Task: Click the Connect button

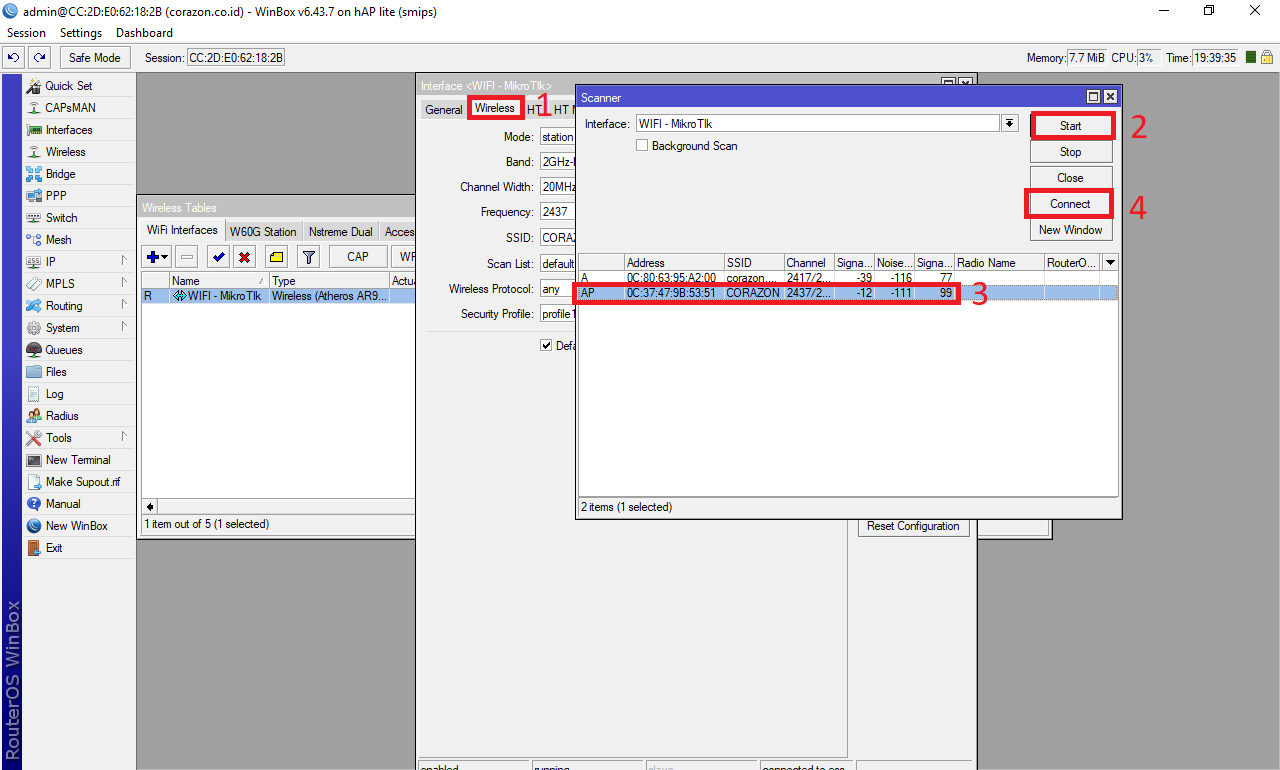Action: 1069,203
